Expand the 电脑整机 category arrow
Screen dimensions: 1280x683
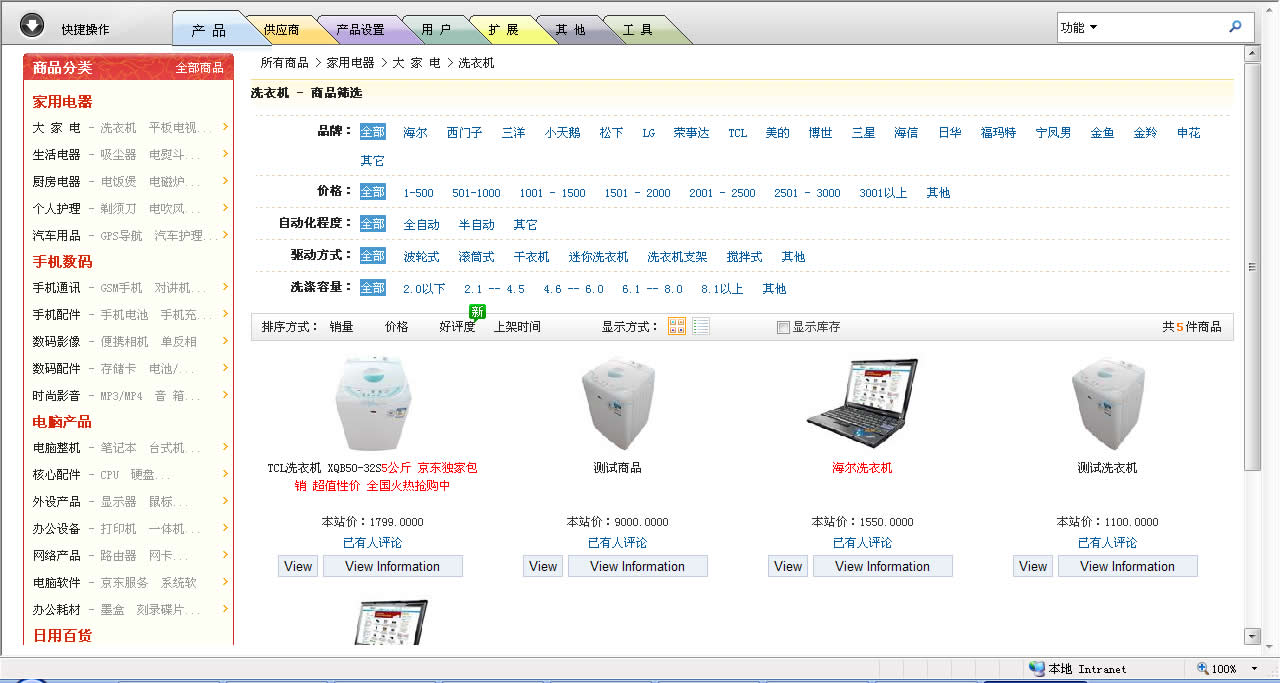point(226,447)
